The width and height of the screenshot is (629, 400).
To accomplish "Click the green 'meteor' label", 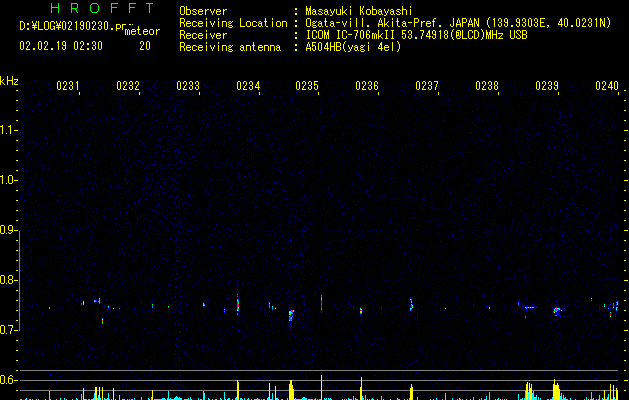I will 142,31.
